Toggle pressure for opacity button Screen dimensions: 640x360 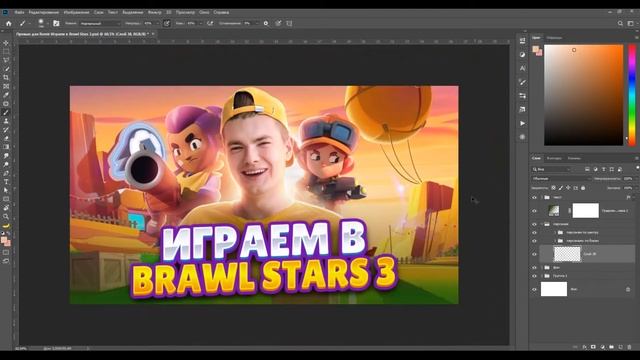[x=167, y=23]
